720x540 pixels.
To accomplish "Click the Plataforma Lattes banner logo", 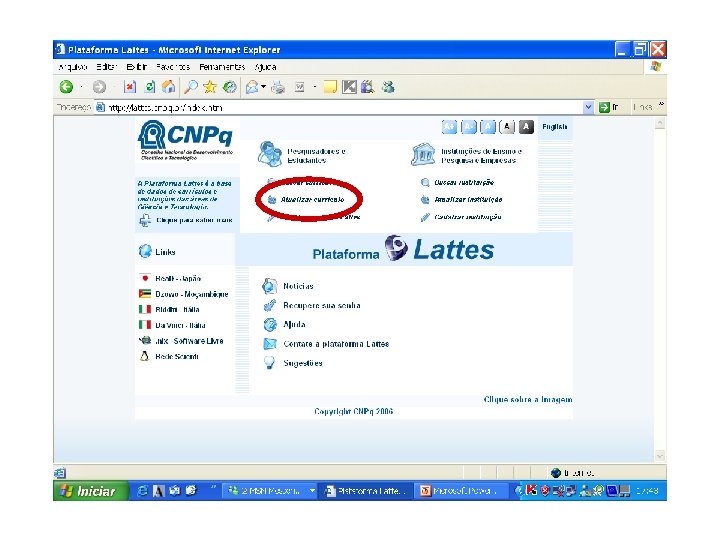I will [x=403, y=249].
